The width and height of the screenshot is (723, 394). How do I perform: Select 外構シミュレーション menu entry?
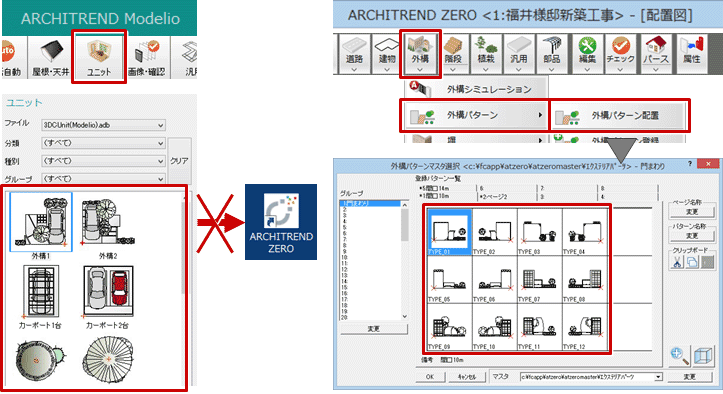pyautogui.click(x=477, y=89)
